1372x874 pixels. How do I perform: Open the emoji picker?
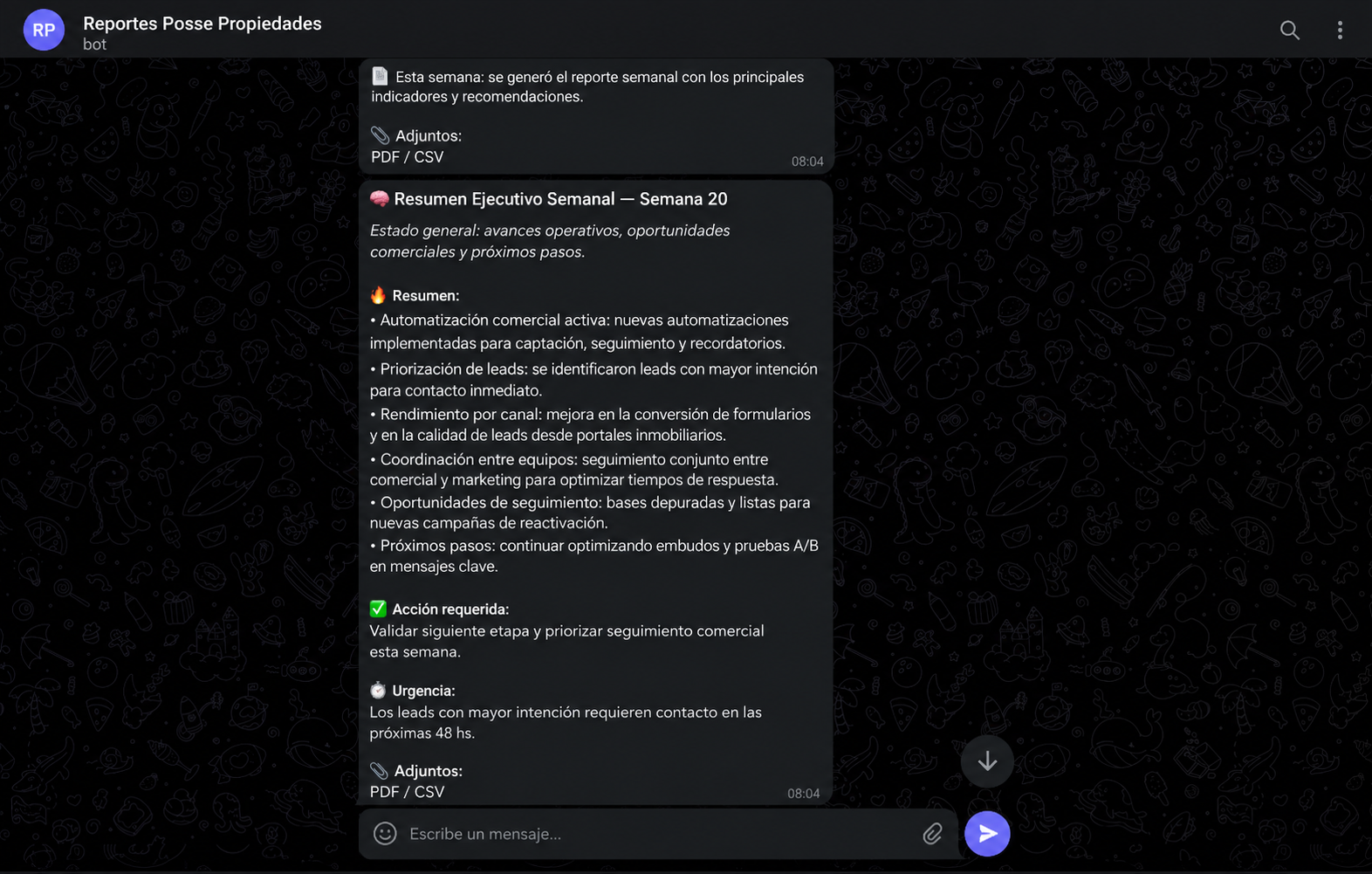[x=385, y=834]
